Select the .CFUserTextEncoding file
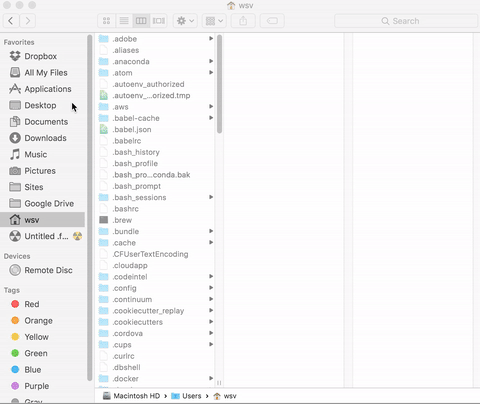480x404 pixels. (155, 254)
